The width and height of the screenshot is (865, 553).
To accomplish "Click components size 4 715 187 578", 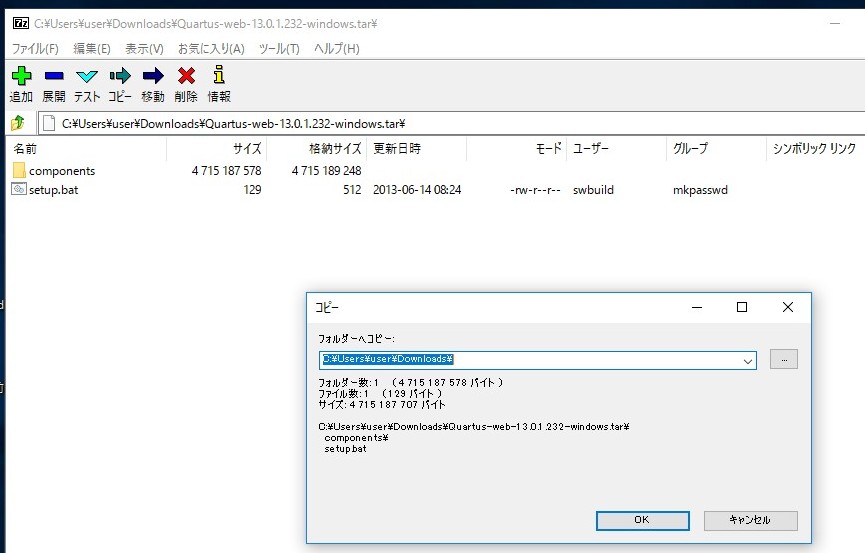I will pos(226,171).
